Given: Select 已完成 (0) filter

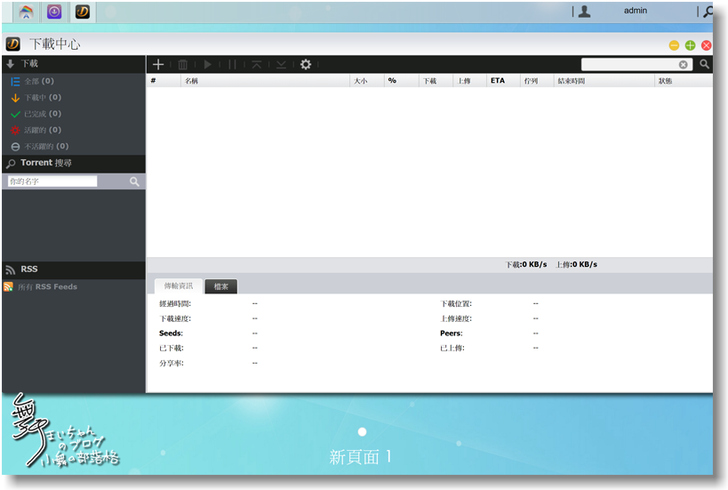Looking at the screenshot, I should click(x=43, y=114).
